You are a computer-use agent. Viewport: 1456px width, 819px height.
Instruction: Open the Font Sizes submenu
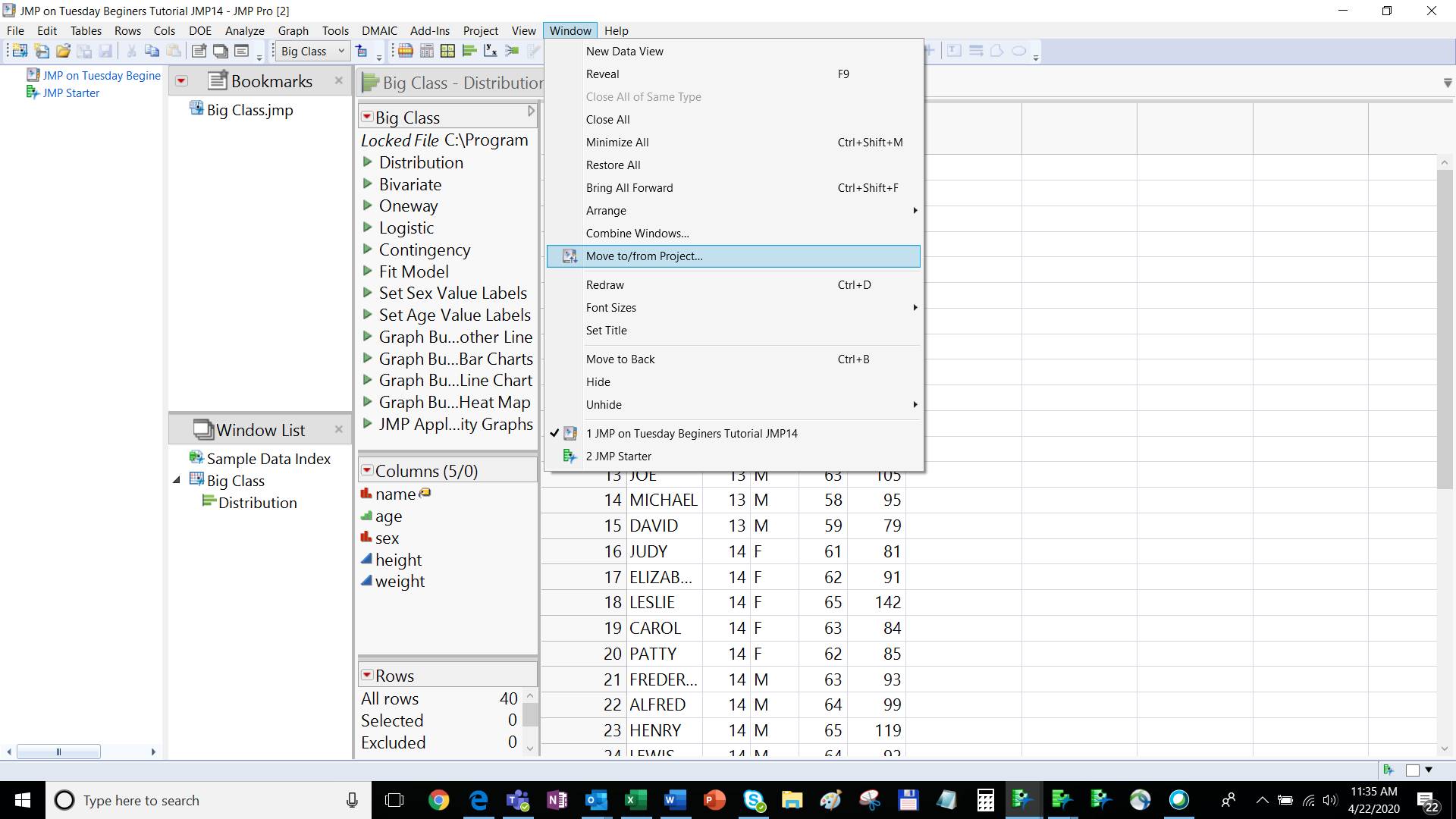pyautogui.click(x=611, y=307)
